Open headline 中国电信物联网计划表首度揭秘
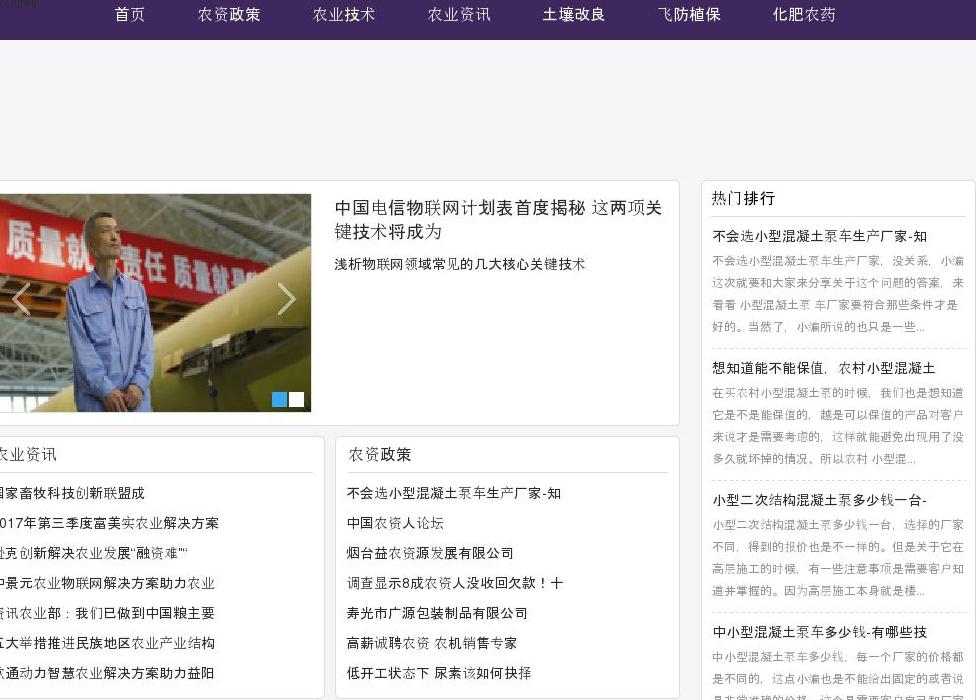The width and height of the screenshot is (976, 700). [x=497, y=220]
